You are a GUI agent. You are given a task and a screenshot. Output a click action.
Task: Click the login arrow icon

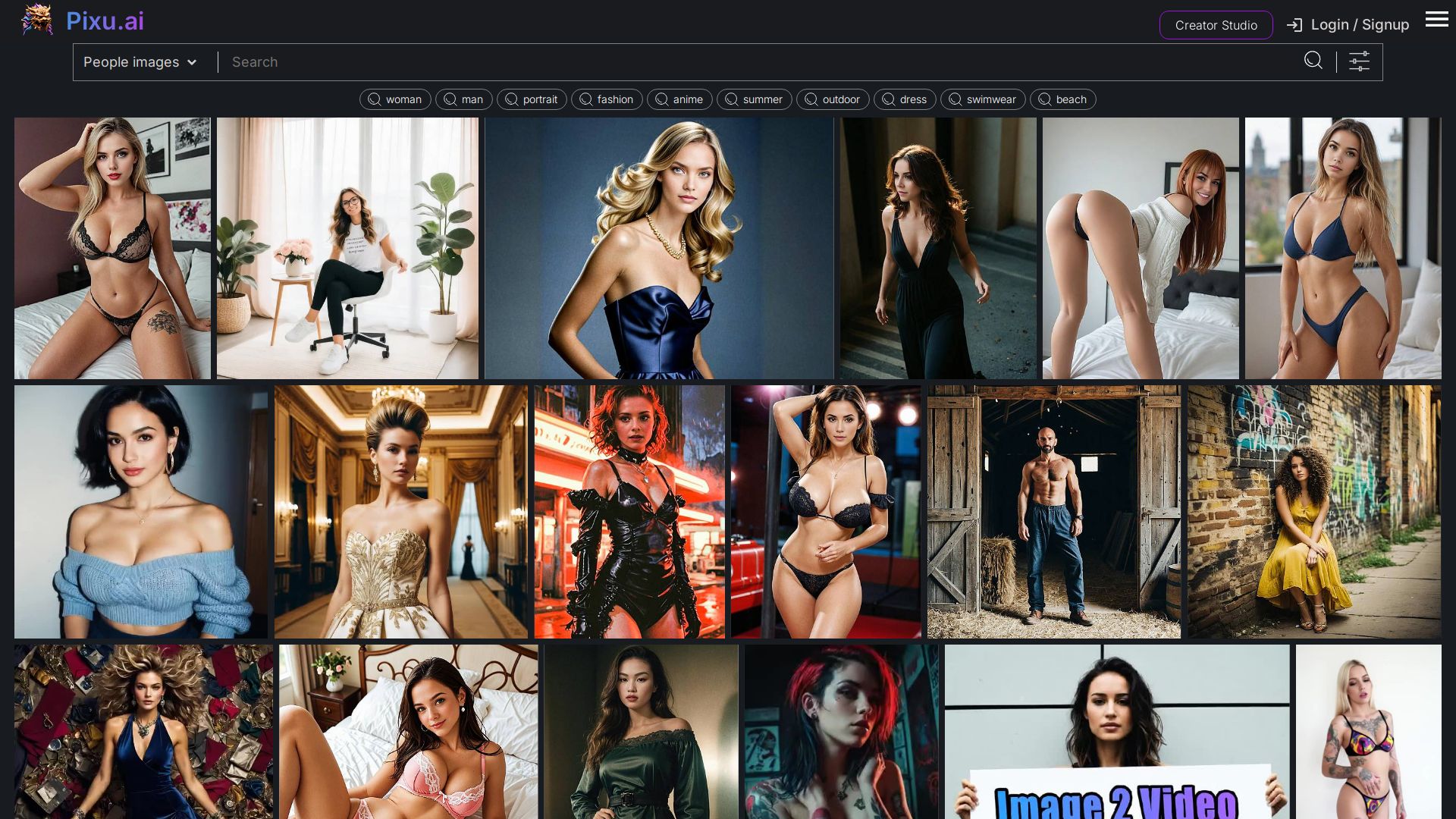(1294, 25)
